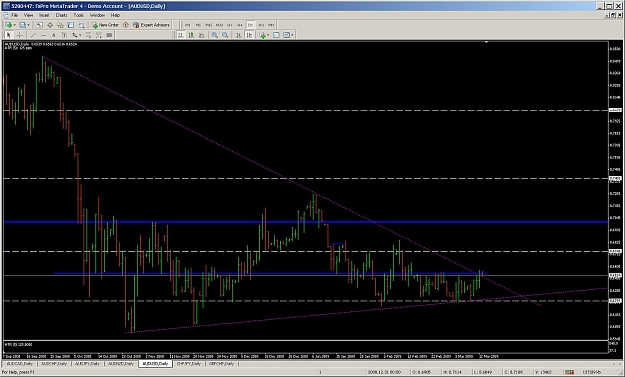Open the chart Templates icon
The height and width of the screenshot is (377, 625).
(x=286, y=35)
